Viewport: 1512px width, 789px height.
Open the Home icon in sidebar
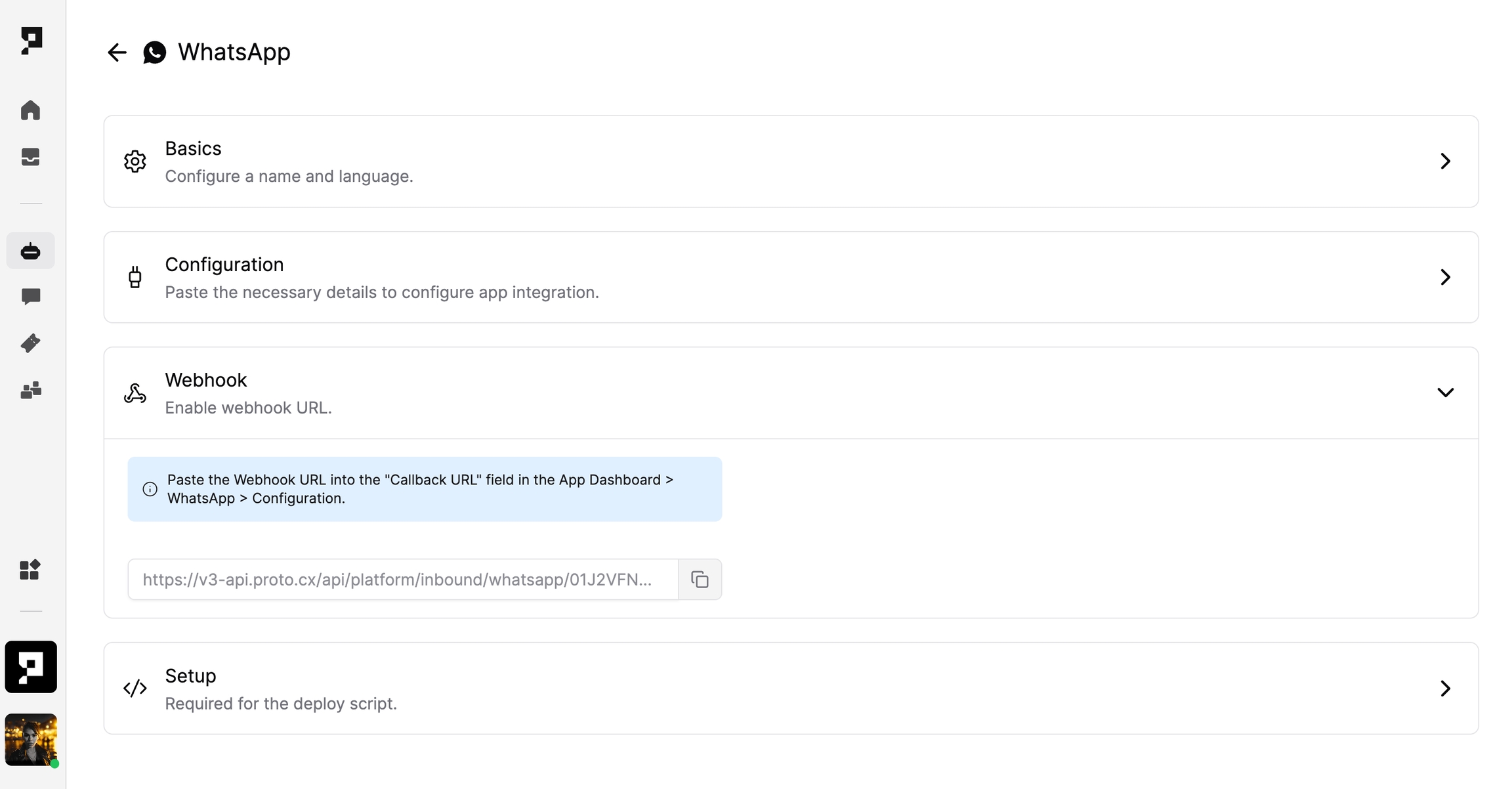[x=30, y=110]
